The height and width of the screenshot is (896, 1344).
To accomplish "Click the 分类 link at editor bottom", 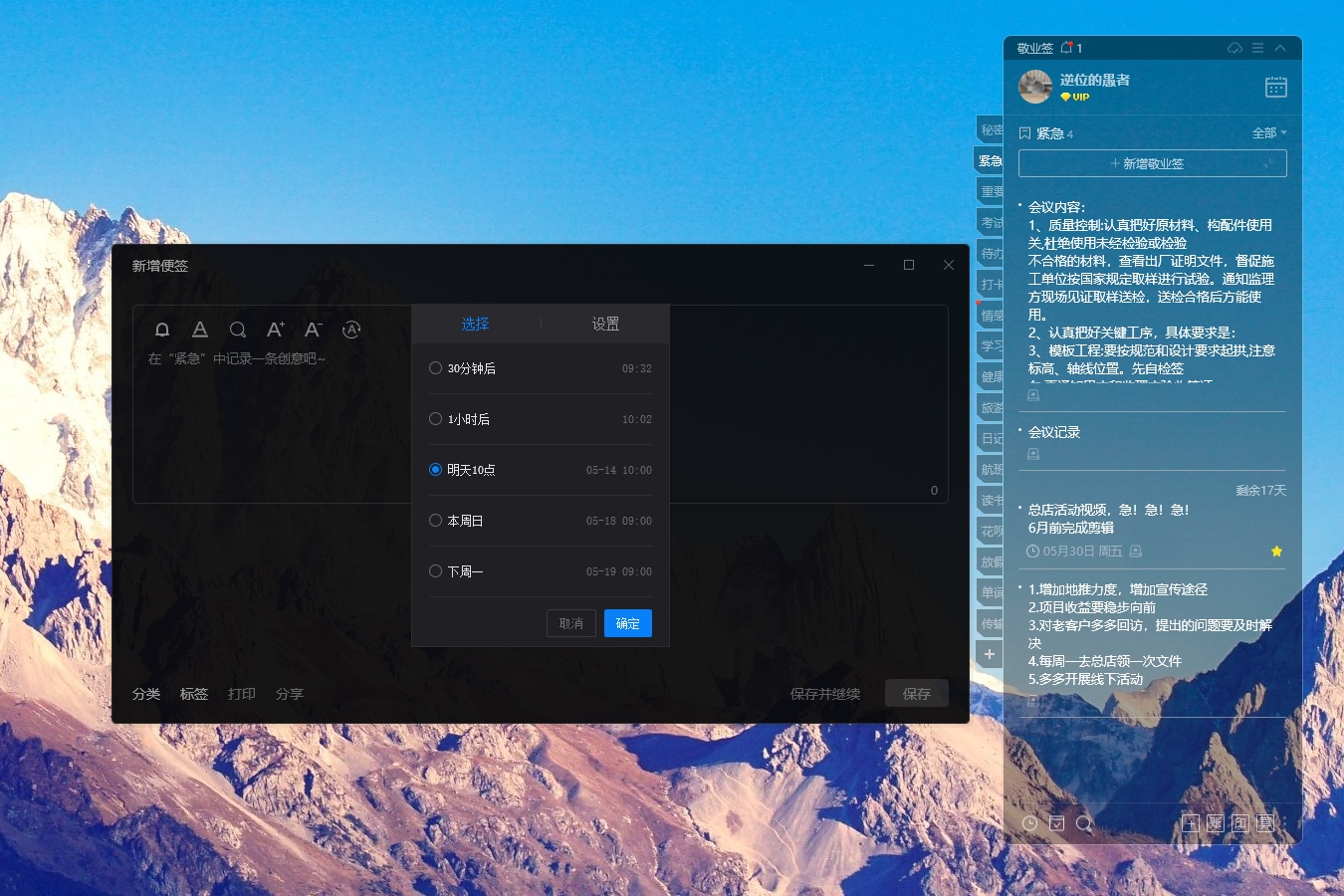I will point(146,694).
